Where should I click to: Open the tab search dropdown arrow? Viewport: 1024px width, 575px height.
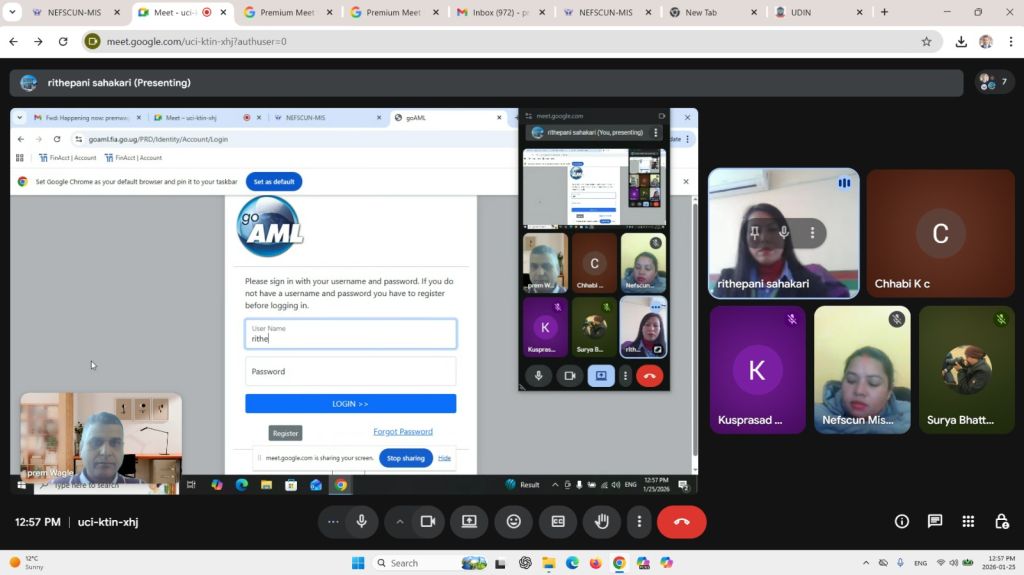click(x=13, y=13)
